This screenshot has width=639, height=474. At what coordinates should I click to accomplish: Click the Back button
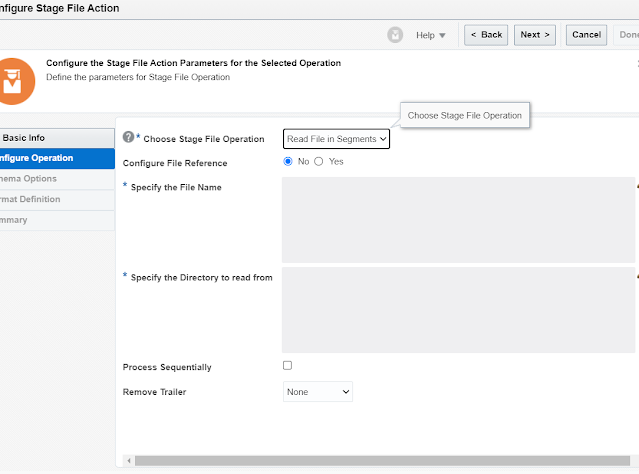click(x=486, y=35)
